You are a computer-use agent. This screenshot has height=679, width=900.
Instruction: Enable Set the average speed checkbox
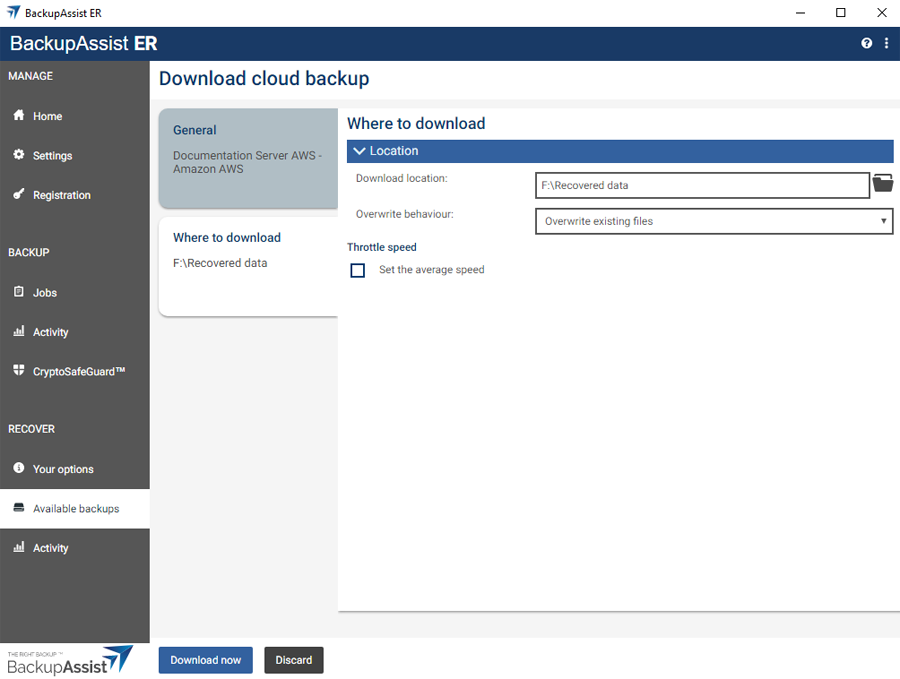click(358, 270)
